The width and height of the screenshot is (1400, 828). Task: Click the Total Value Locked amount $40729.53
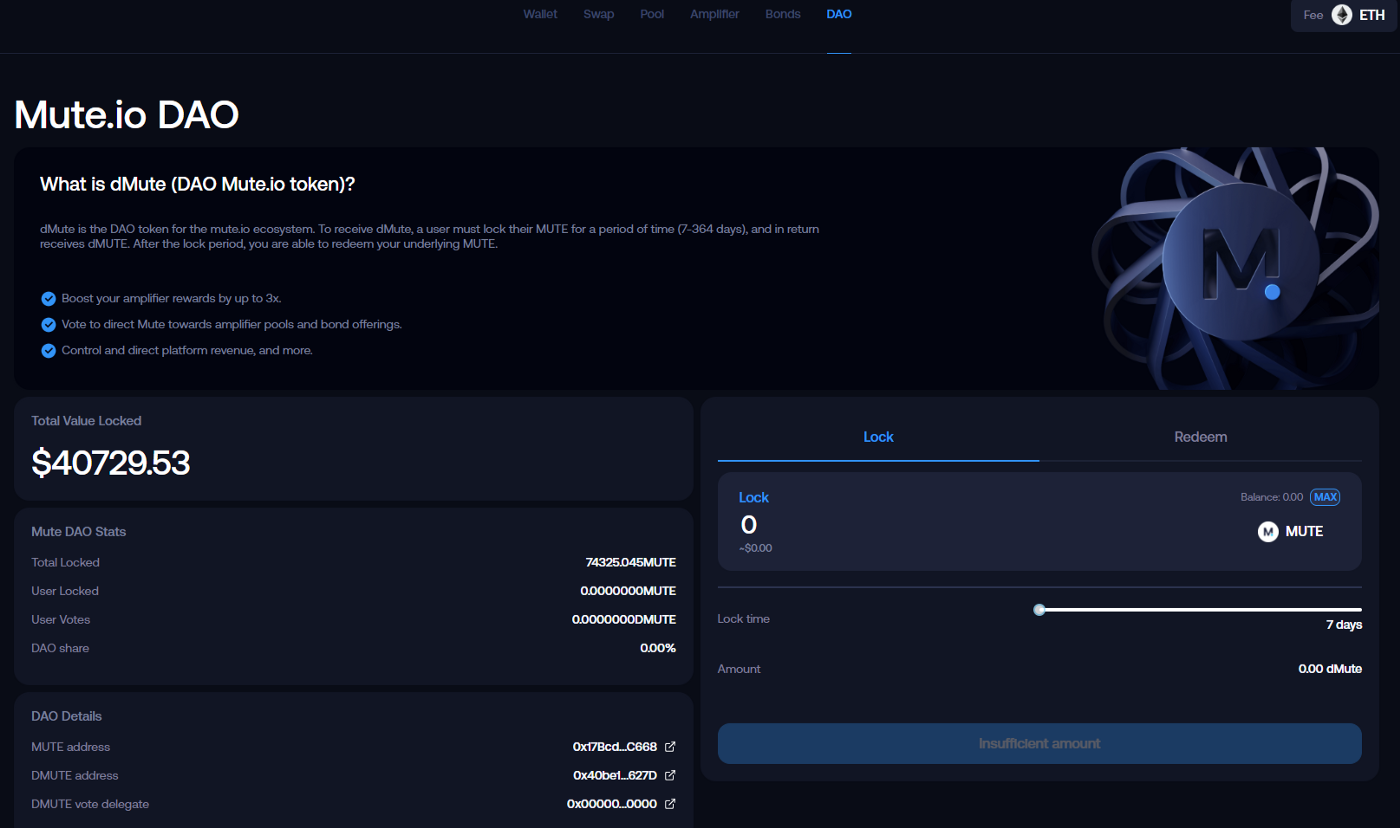pyautogui.click(x=111, y=463)
